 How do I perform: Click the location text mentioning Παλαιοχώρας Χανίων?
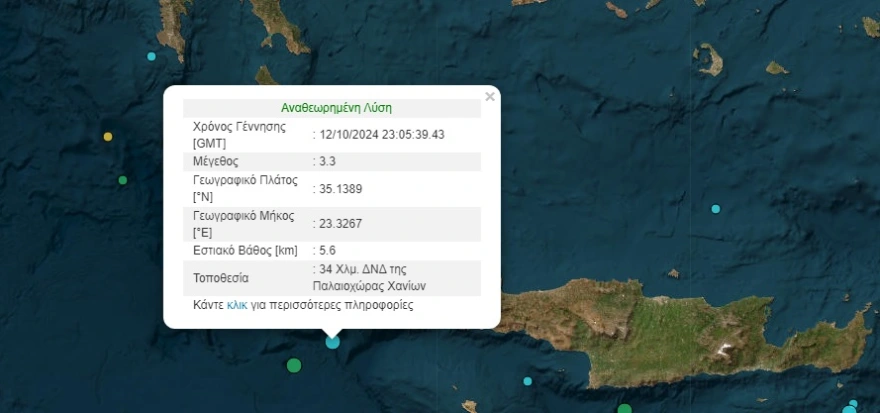[x=369, y=276]
